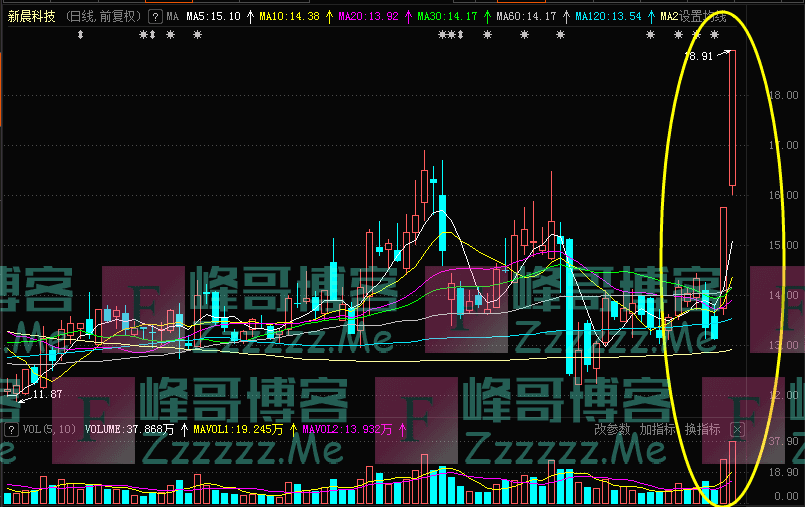Click the leftmost double-arrow event marker
This screenshot has height=507, width=805.
[x=80, y=35]
